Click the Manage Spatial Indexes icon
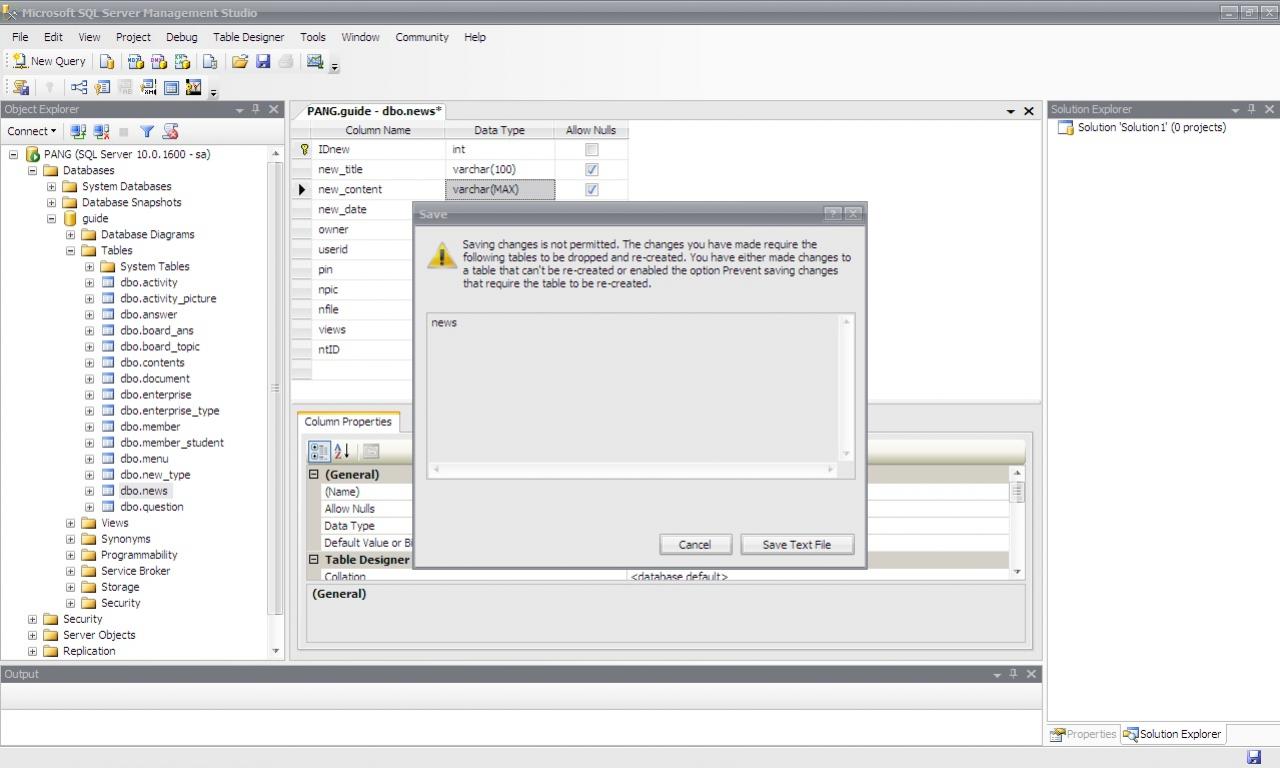1280x768 pixels. [x=194, y=88]
